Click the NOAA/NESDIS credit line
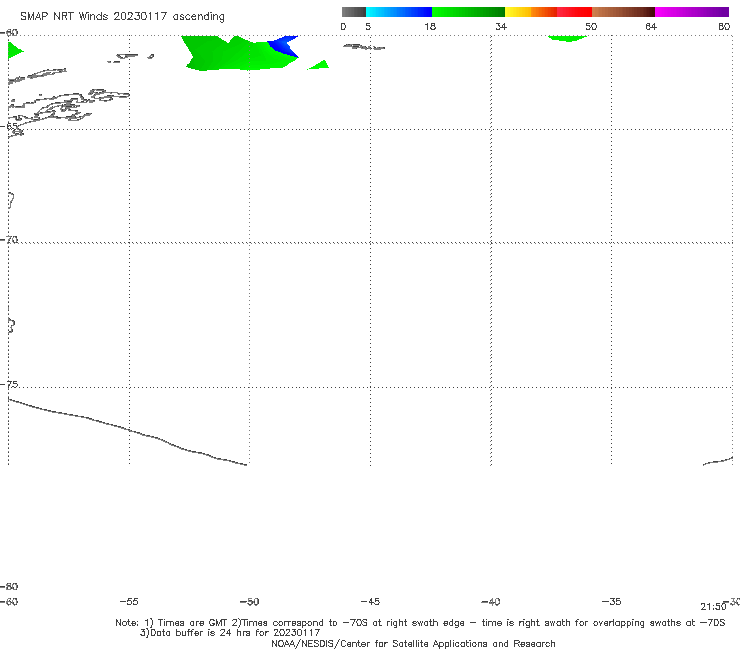The height and width of the screenshot is (650, 740). pos(413,644)
